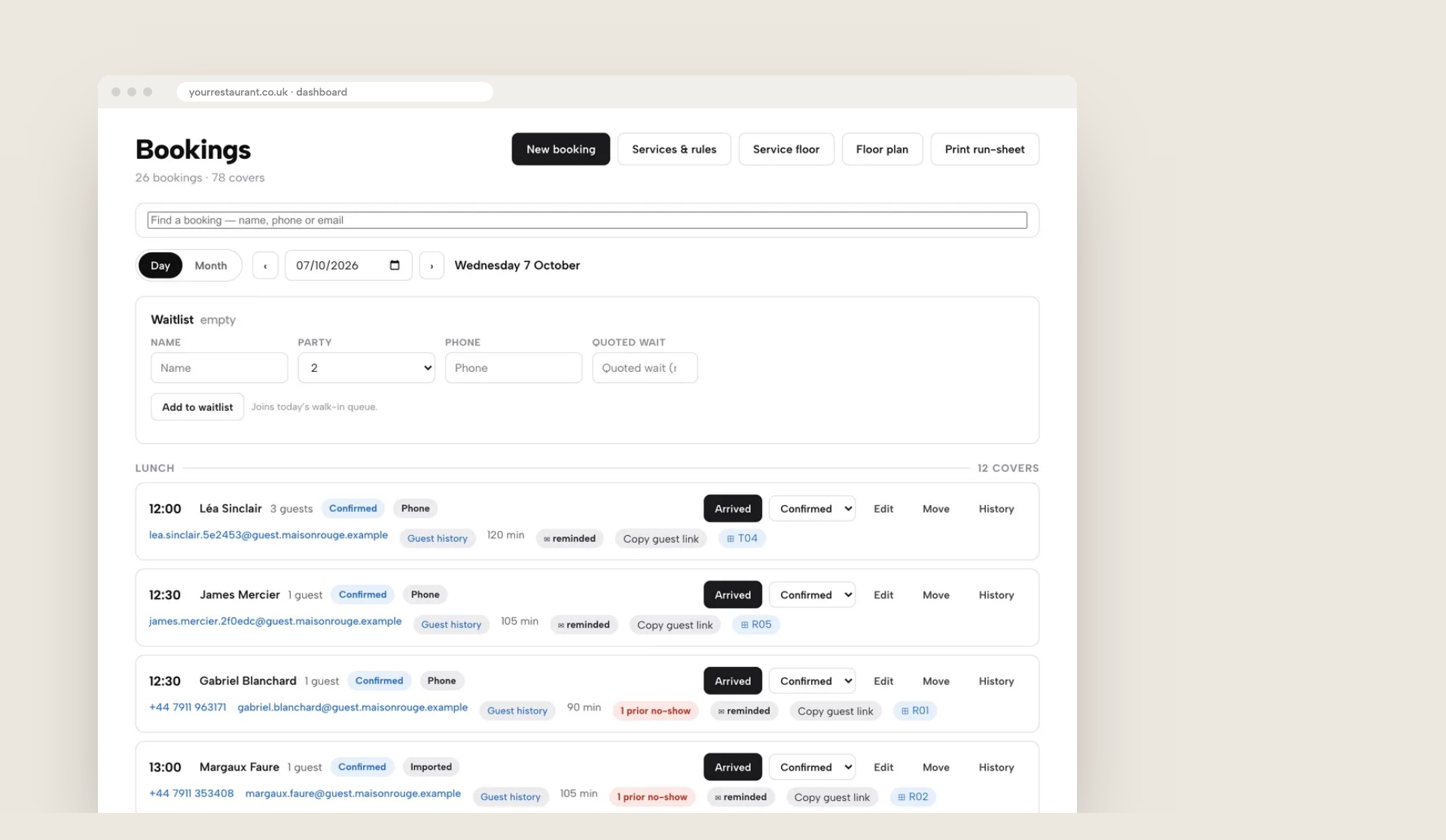Edit Gabriel Blanchard's booking

(883, 681)
